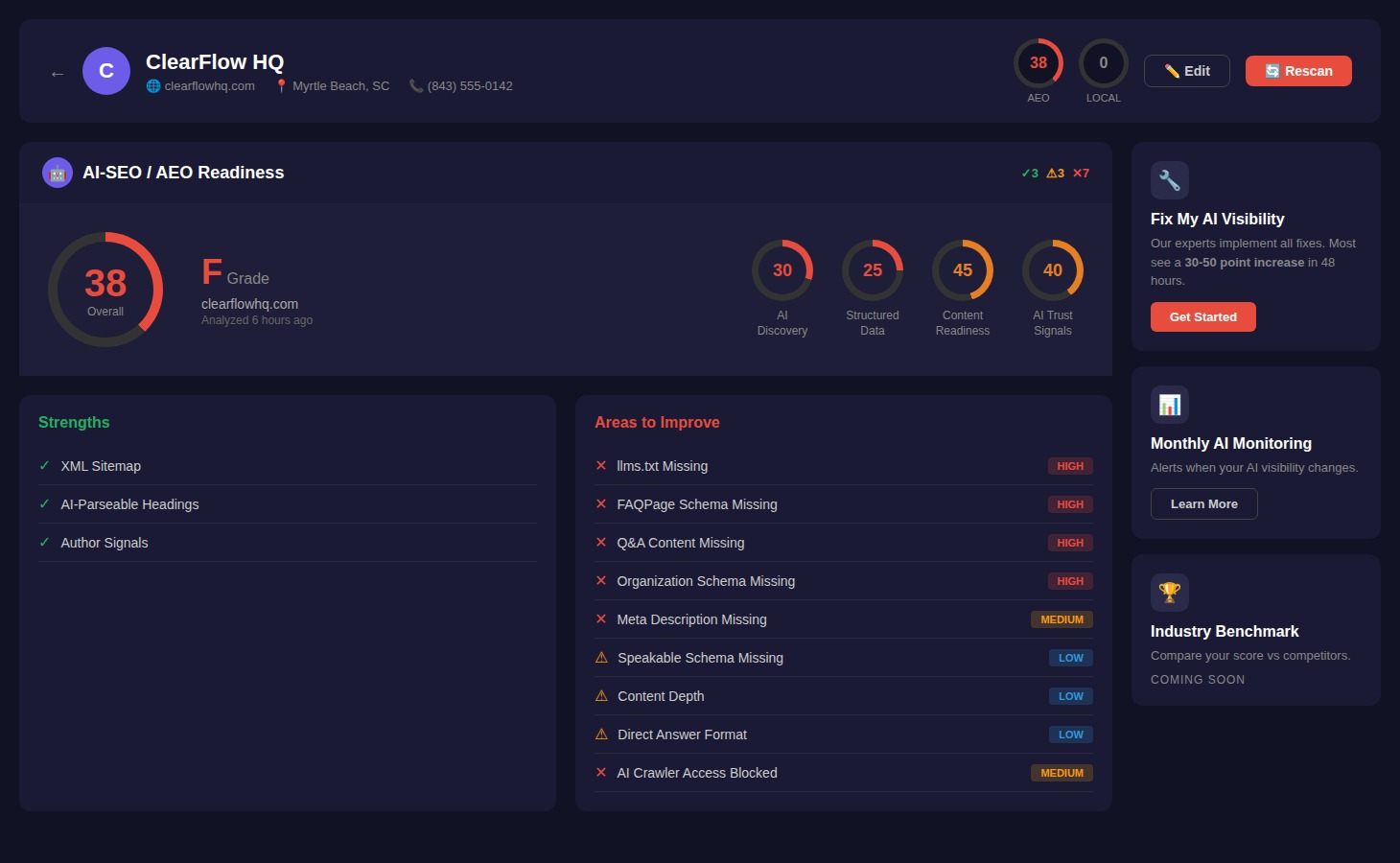Click the failed checks count ×7

1081,174
